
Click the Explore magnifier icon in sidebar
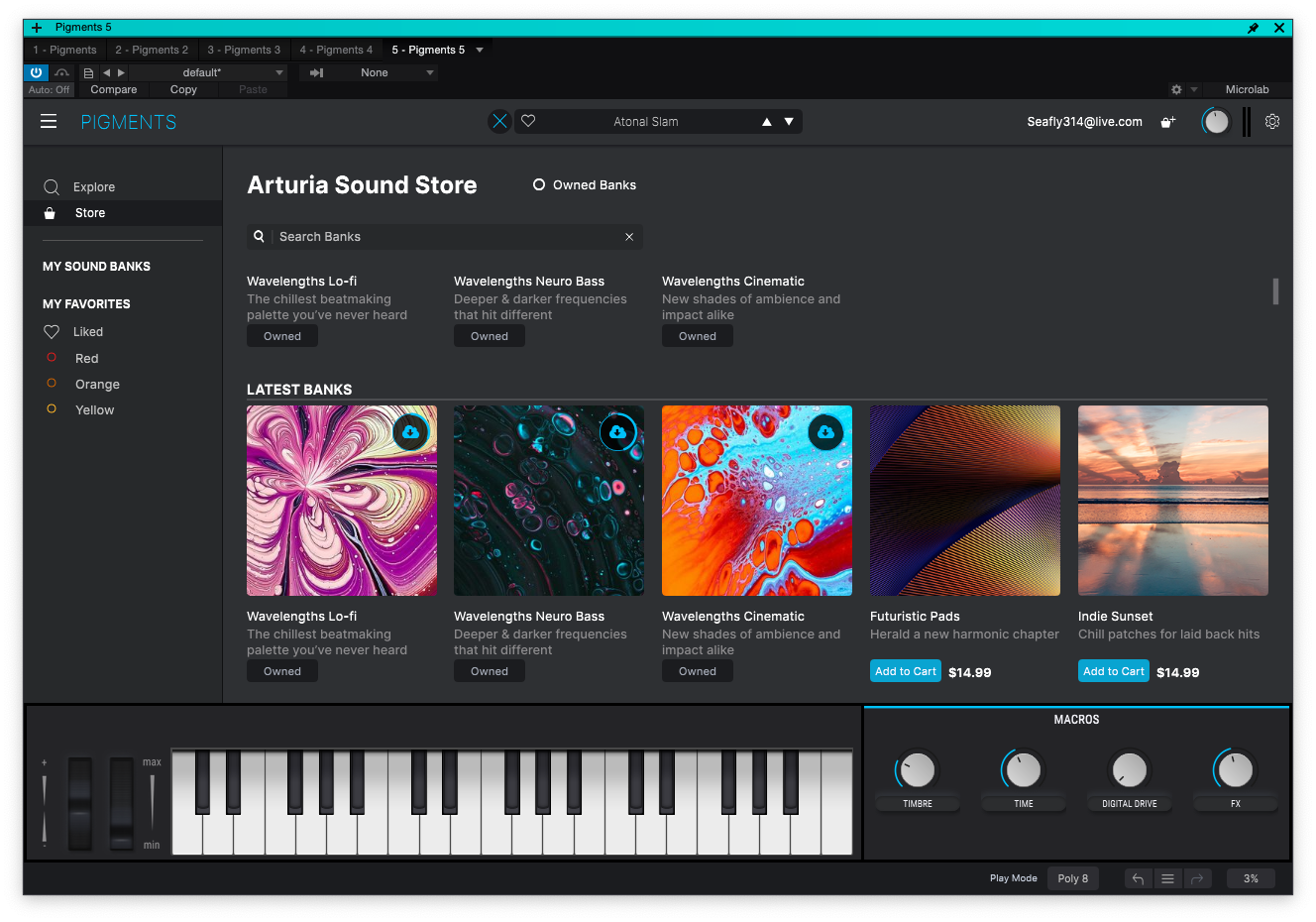click(x=52, y=186)
